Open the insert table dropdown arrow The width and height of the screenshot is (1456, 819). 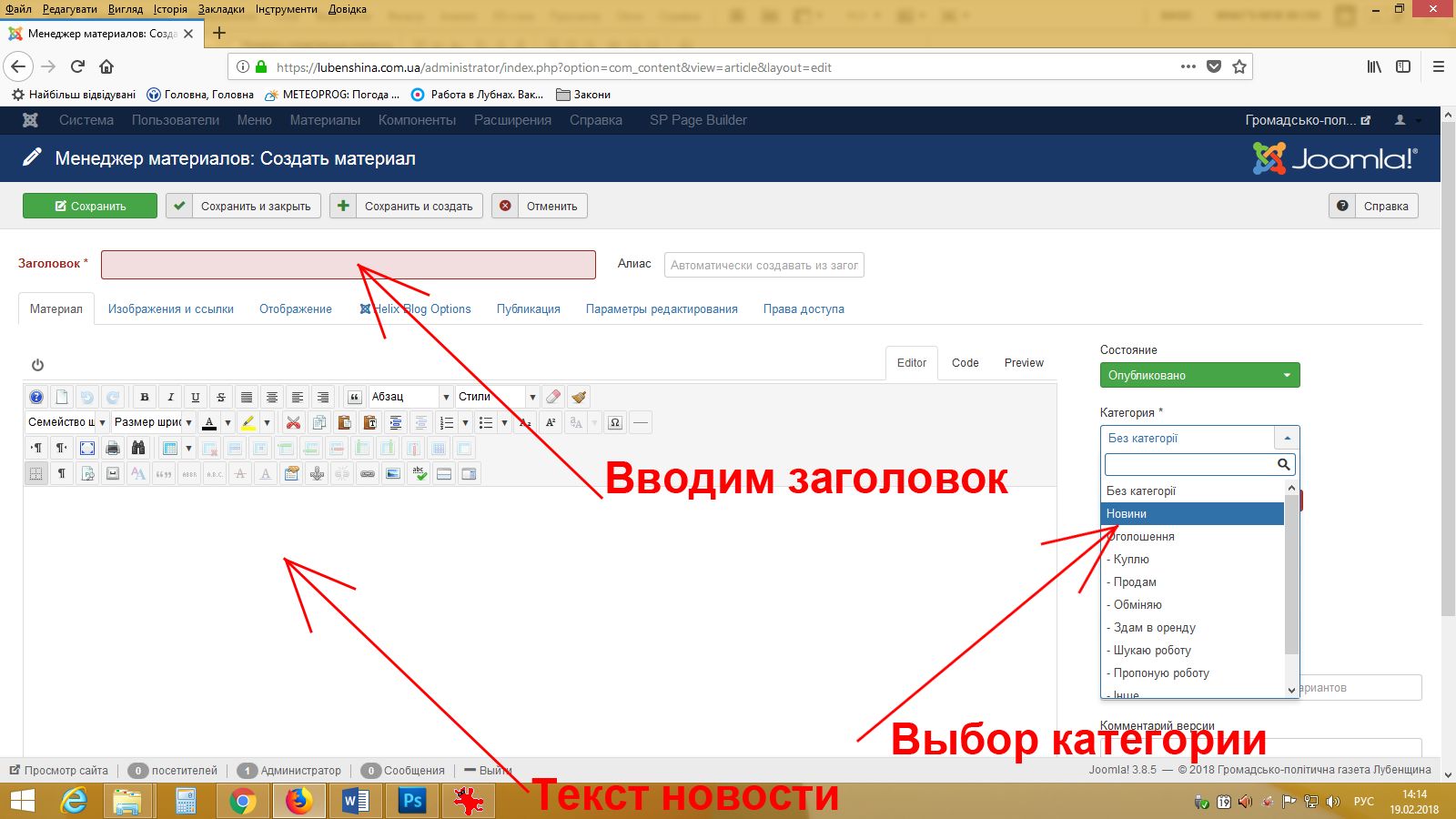(x=188, y=448)
